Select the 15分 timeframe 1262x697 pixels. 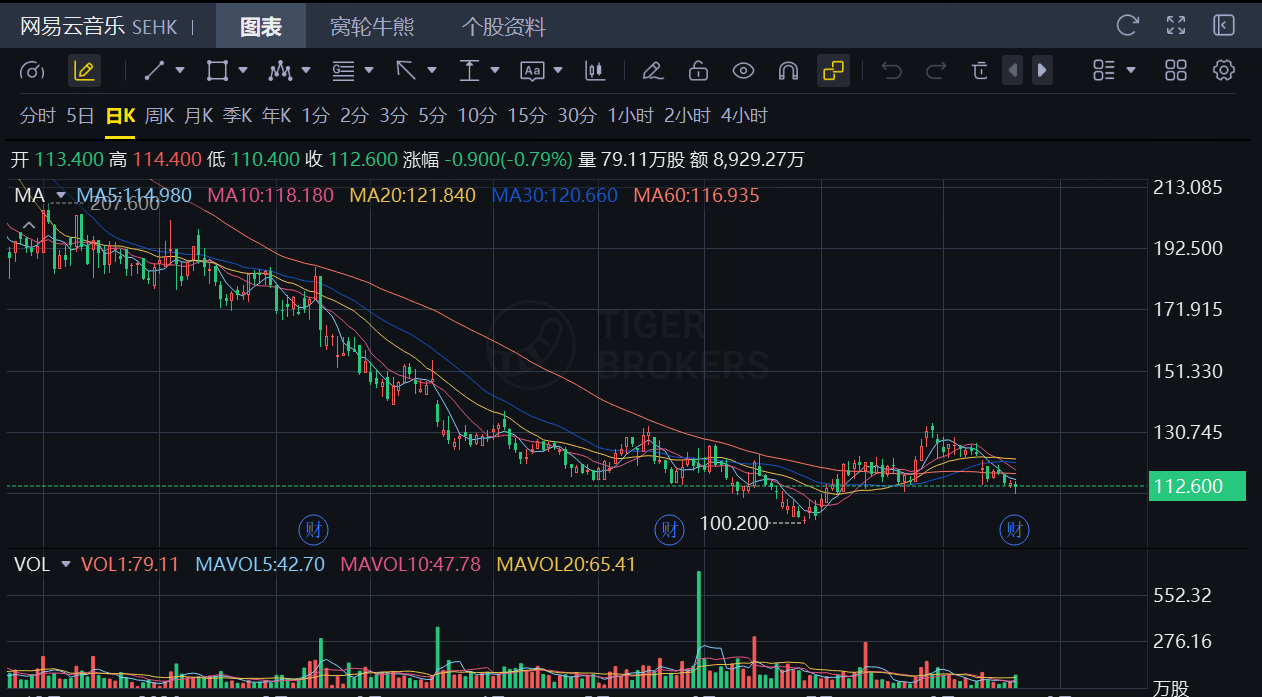click(x=527, y=116)
